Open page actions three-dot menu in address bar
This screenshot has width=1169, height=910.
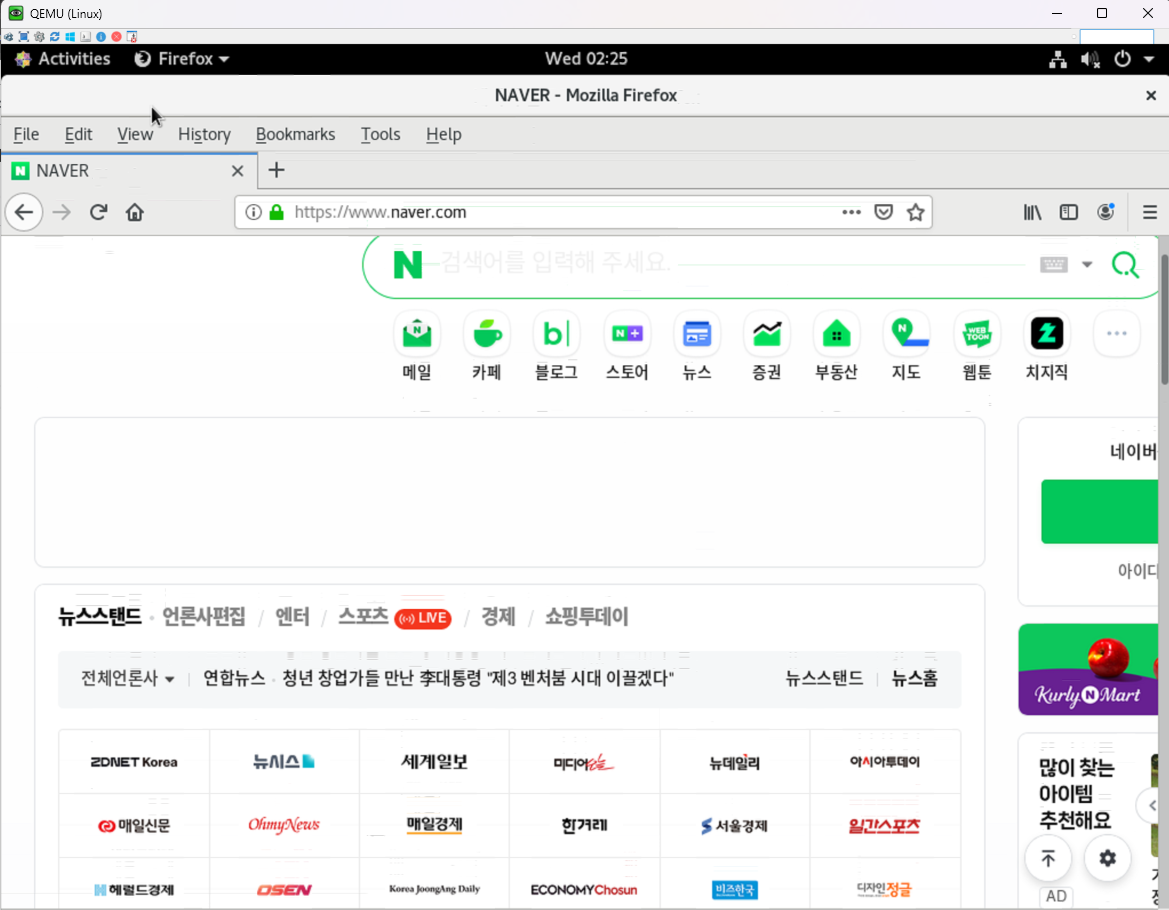[x=851, y=212]
